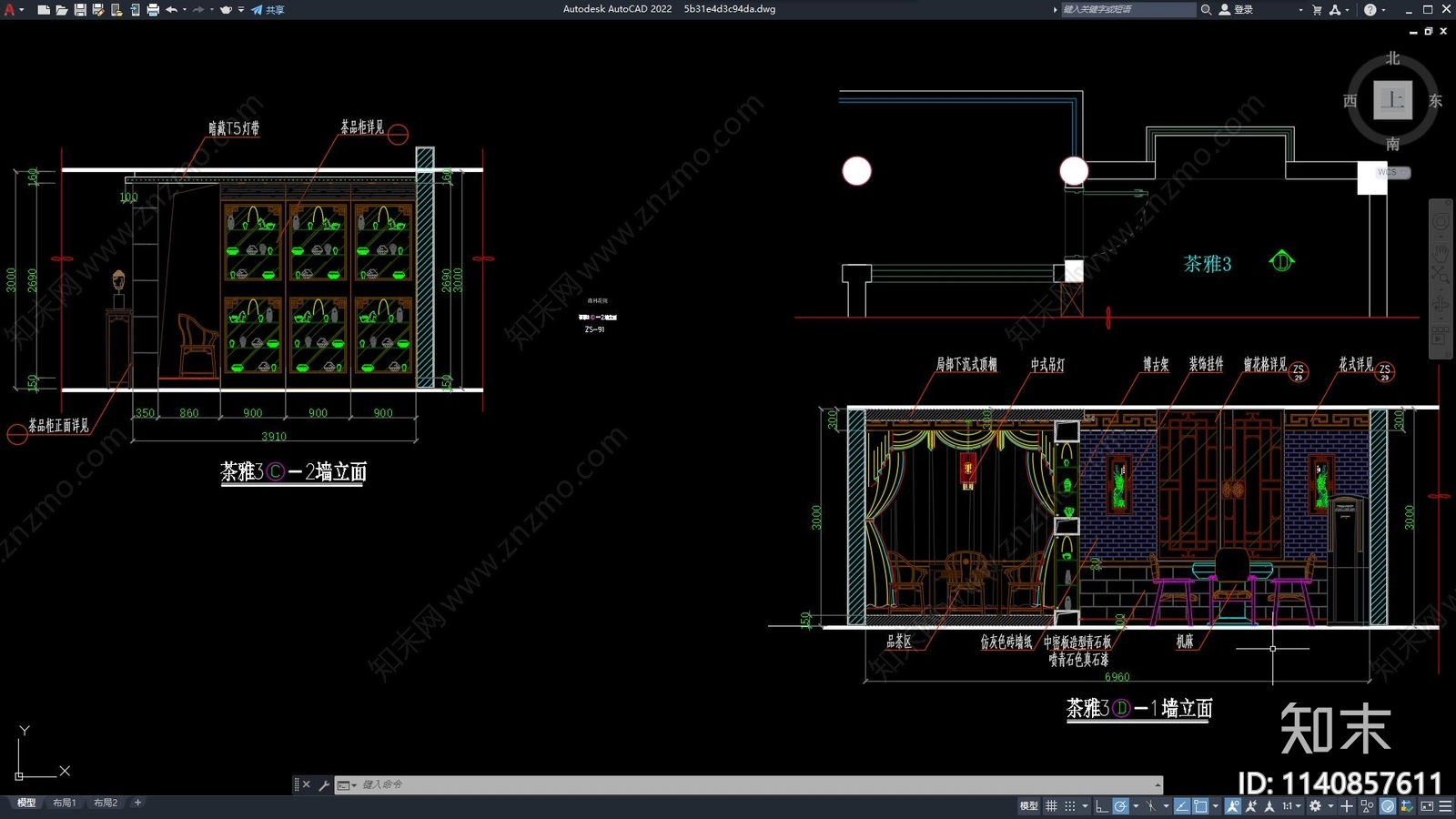Open the status bar customization hamburger menu

(1445, 806)
